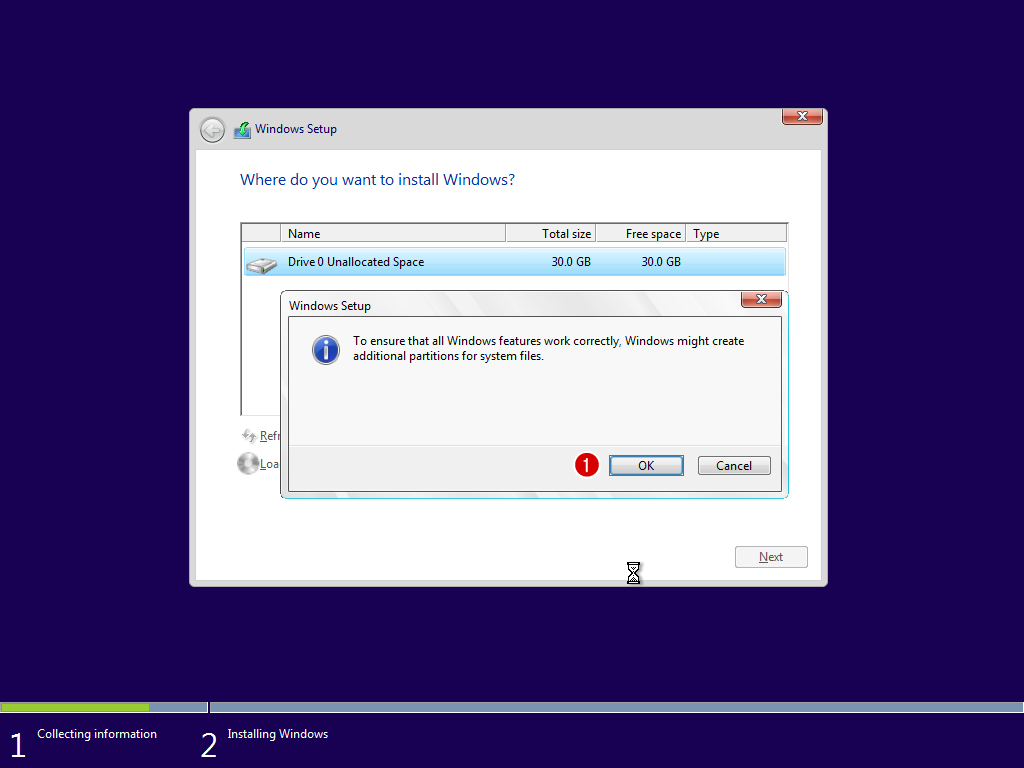Click the green installation progress bar

coord(75,707)
